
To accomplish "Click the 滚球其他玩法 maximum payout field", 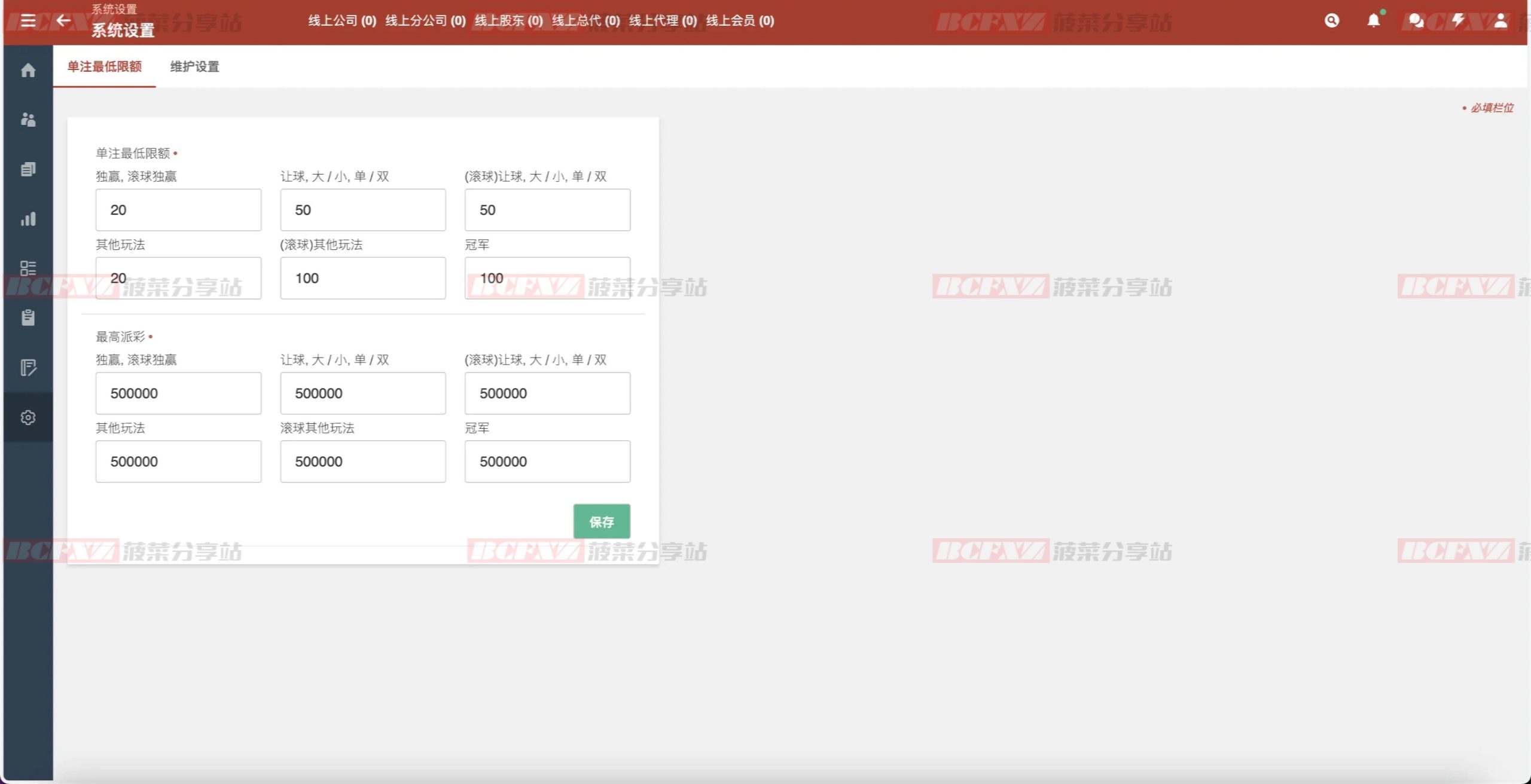I will [362, 462].
